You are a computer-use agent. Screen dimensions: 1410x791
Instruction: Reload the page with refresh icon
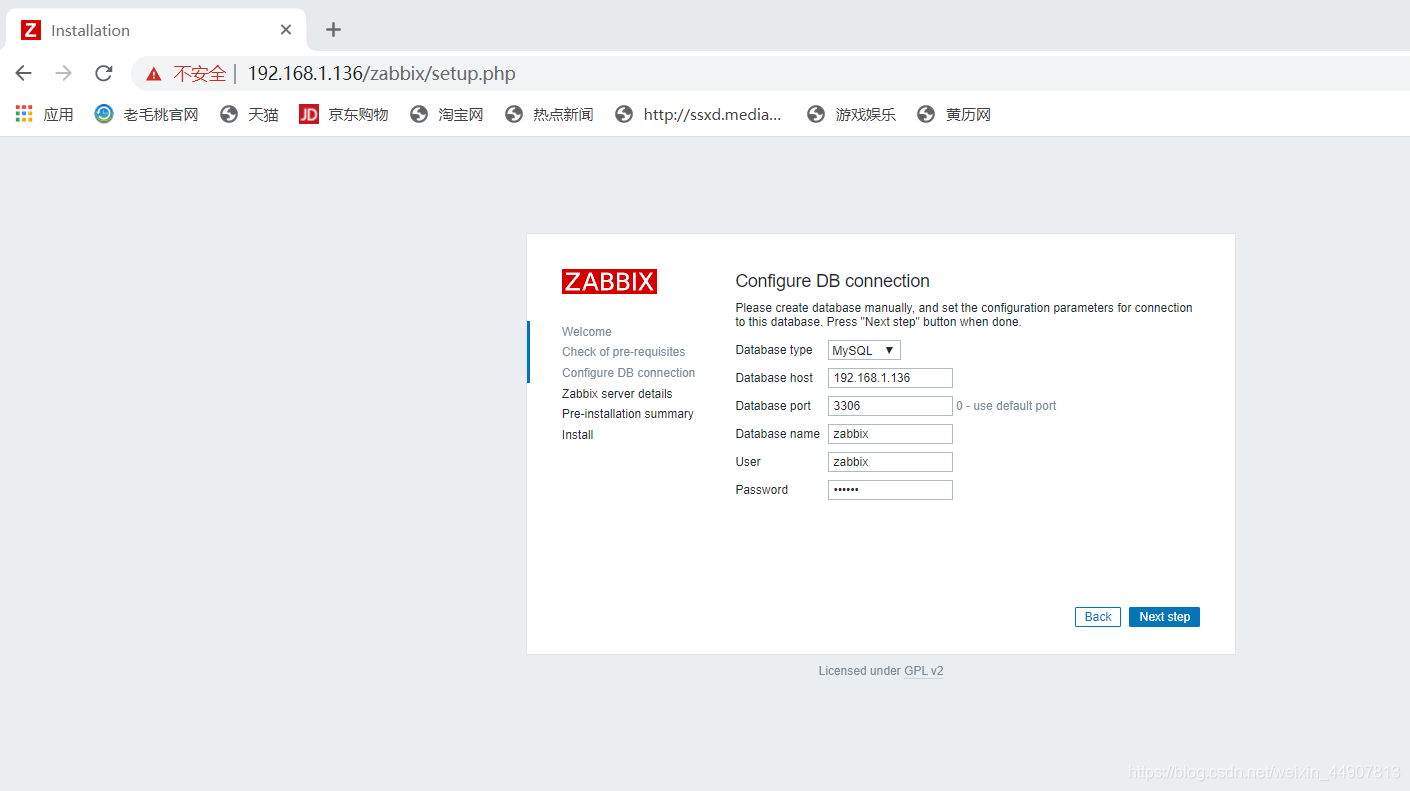tap(104, 73)
